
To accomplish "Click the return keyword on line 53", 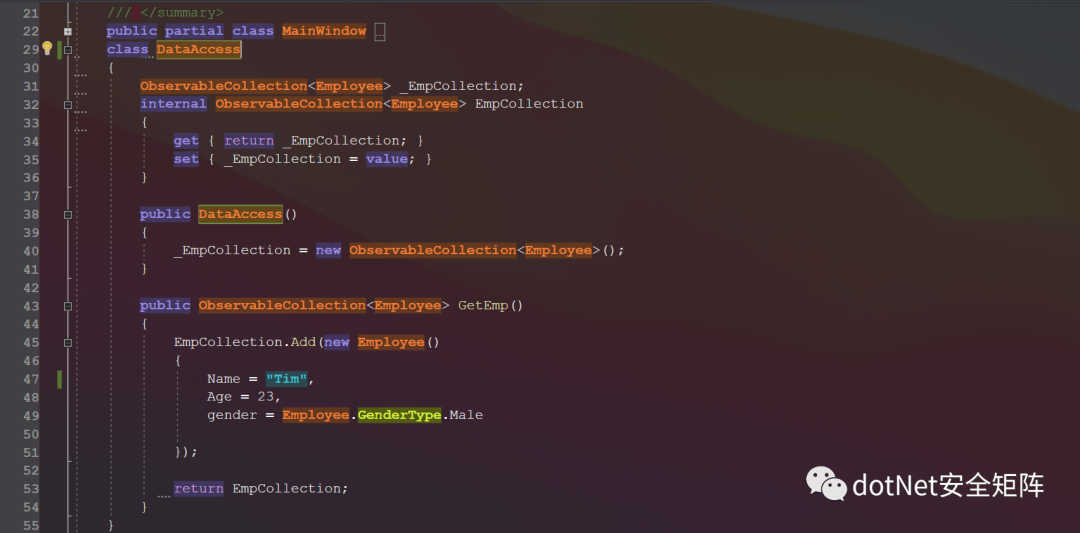I will pyautogui.click(x=198, y=488).
